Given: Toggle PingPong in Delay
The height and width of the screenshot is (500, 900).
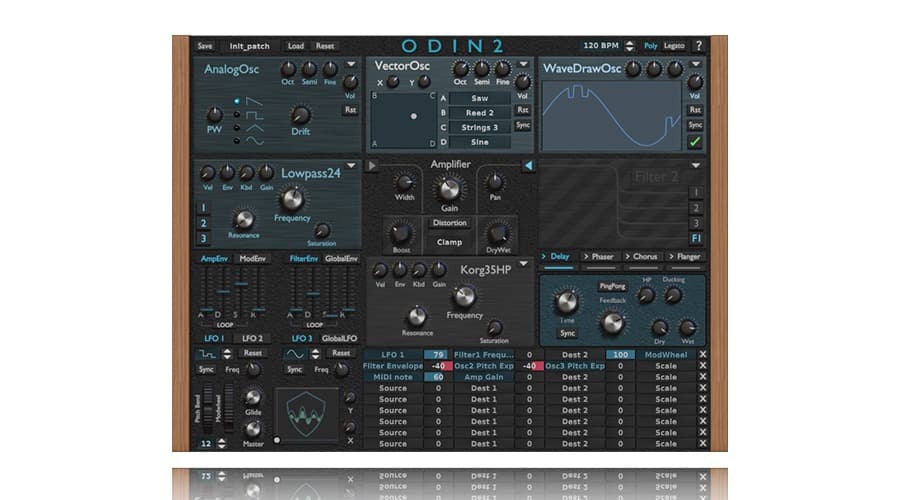Looking at the screenshot, I should (612, 286).
